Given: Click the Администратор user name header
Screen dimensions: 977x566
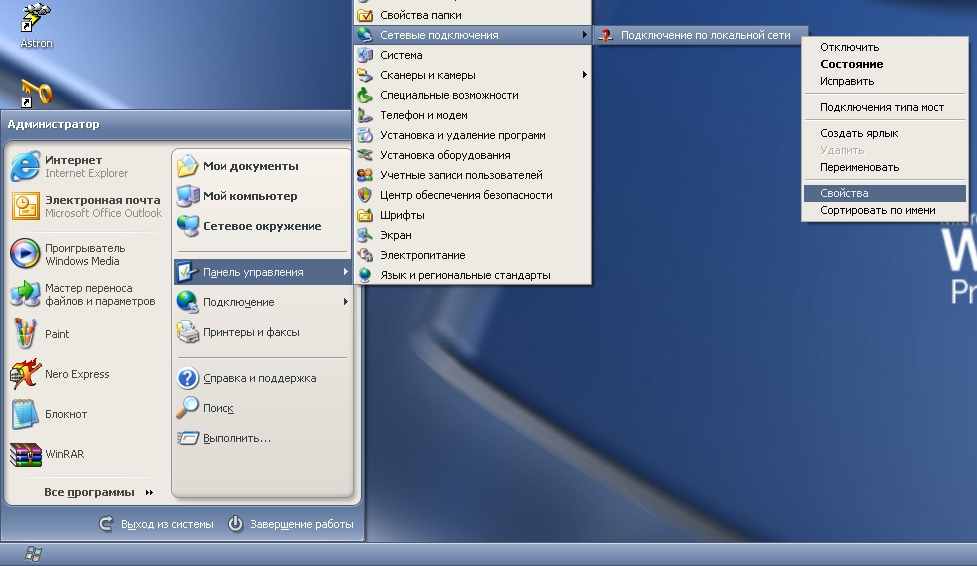Looking at the screenshot, I should coord(54,124).
